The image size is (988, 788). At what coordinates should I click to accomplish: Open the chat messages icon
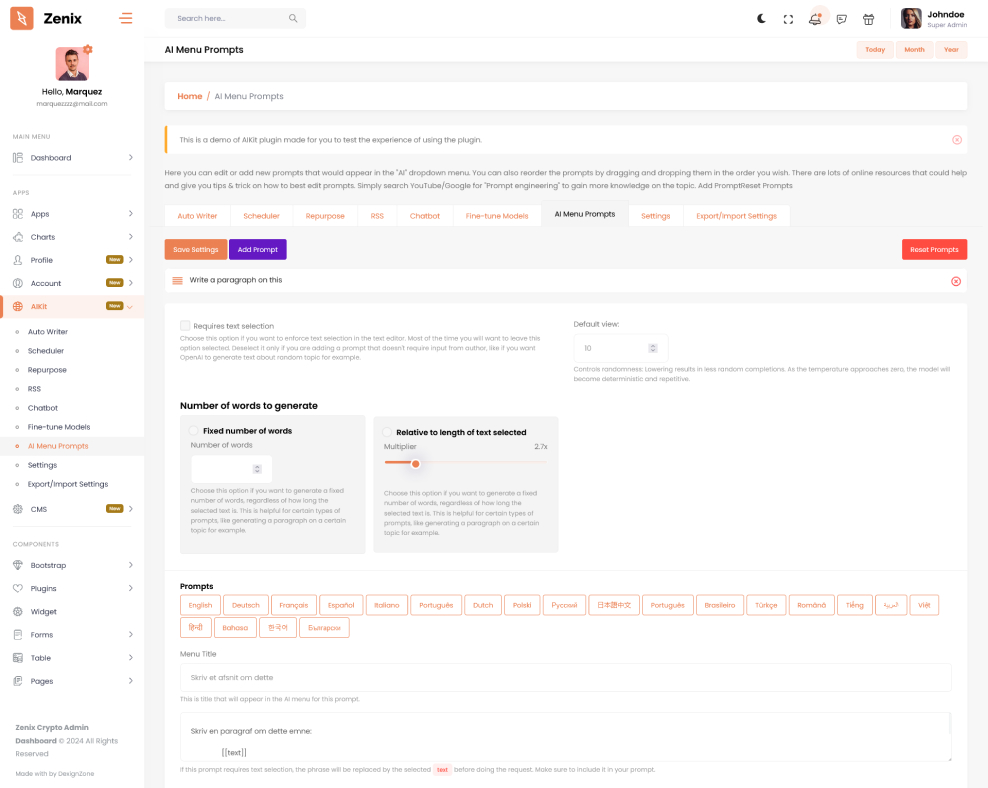(x=842, y=19)
